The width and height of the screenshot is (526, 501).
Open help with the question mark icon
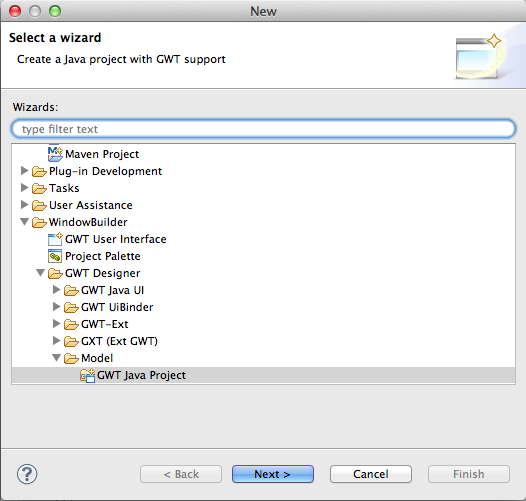pos(27,474)
